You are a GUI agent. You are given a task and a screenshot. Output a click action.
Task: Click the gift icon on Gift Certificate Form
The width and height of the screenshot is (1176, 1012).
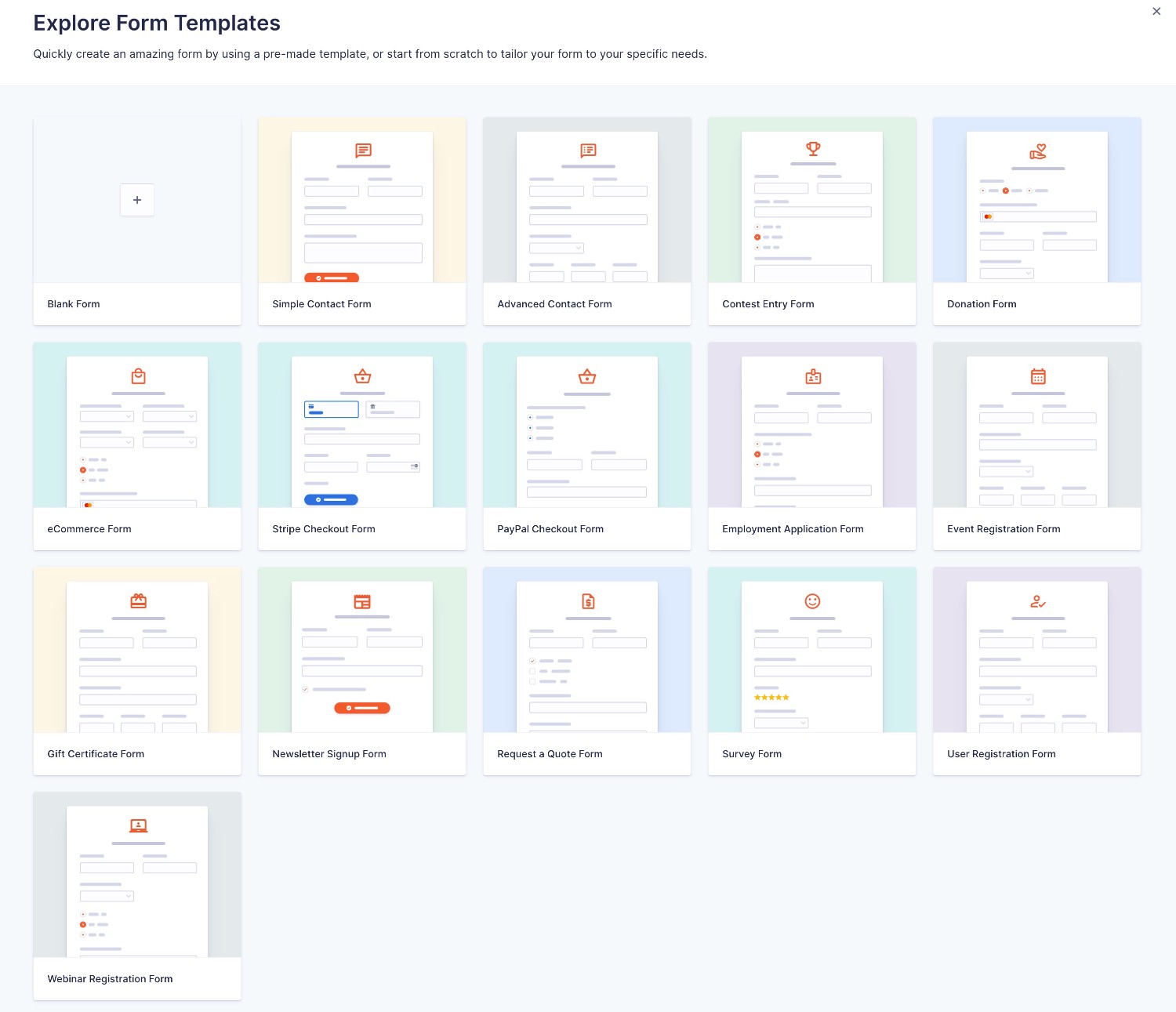pyautogui.click(x=139, y=601)
